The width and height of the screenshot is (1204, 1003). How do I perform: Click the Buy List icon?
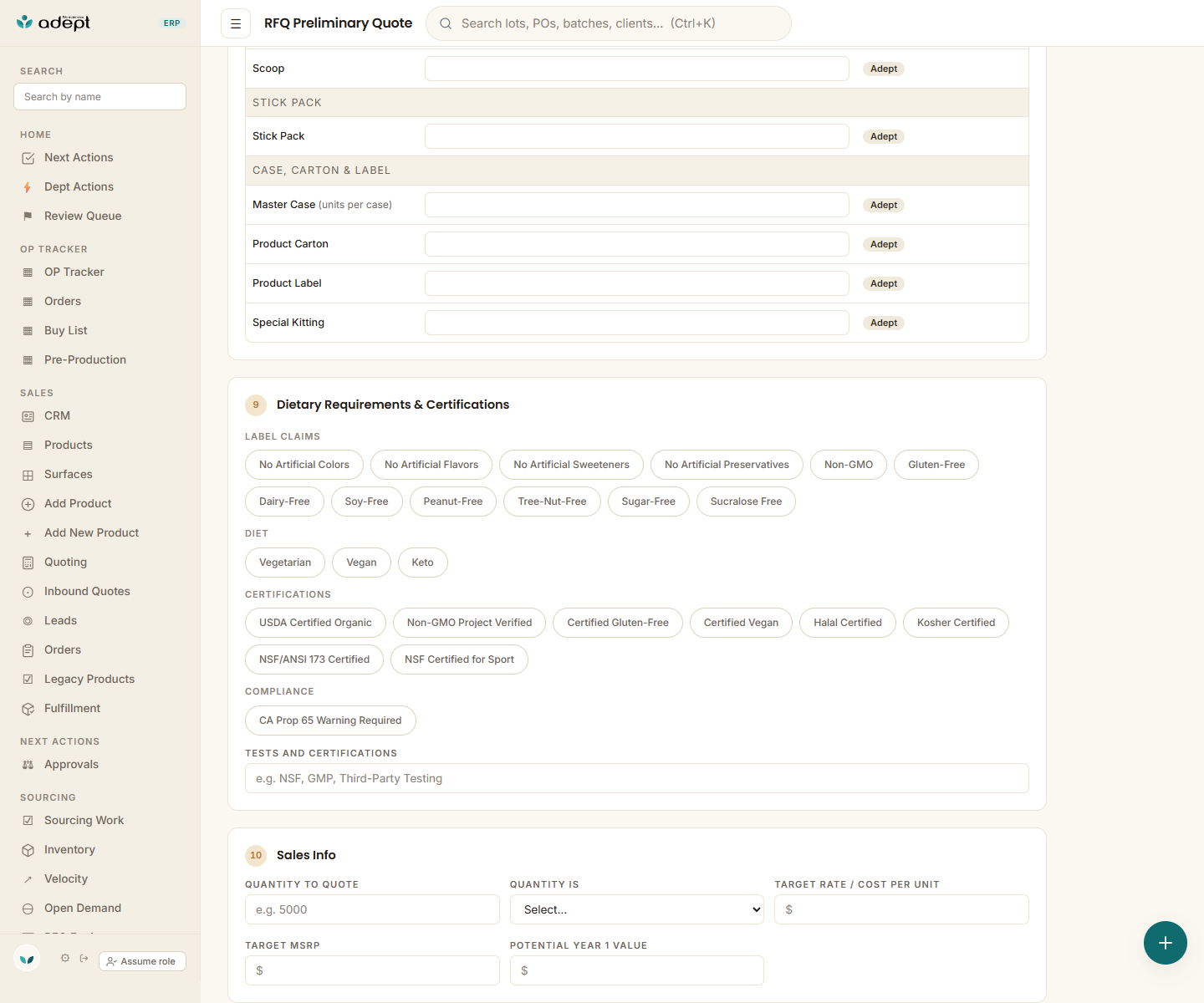[x=28, y=331]
